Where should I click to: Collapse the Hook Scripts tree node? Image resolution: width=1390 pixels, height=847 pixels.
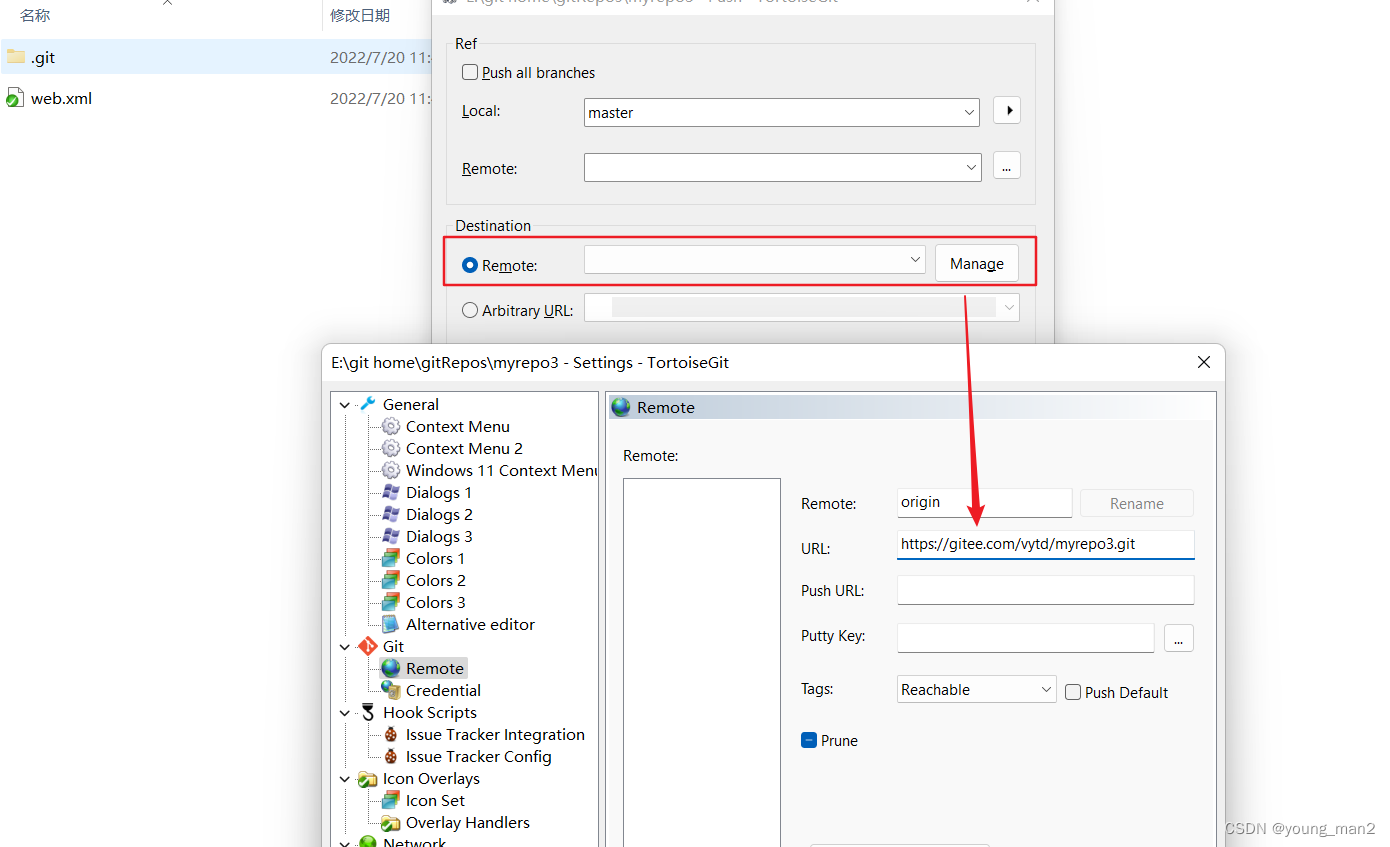point(345,712)
